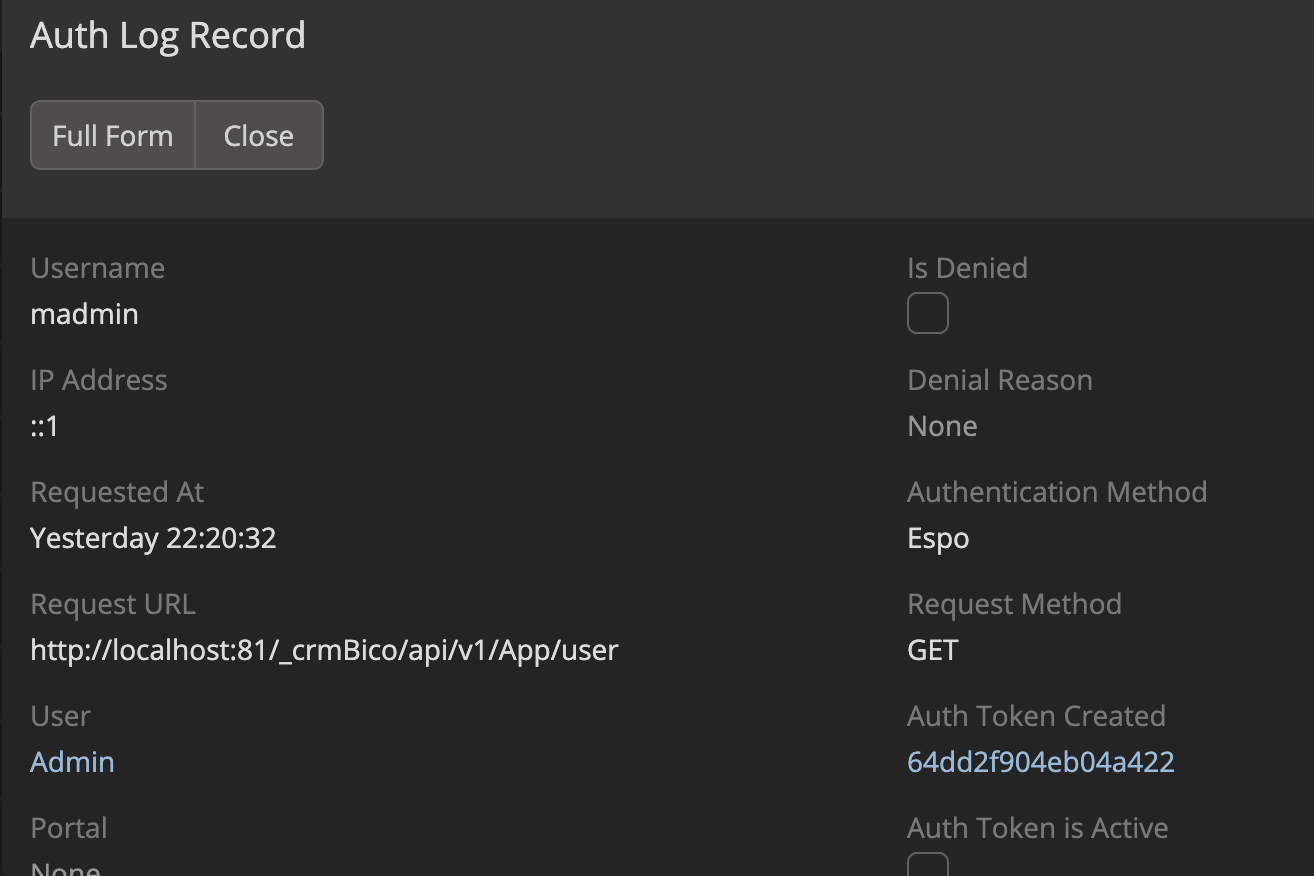Click the Is Denied field label
The width and height of the screenshot is (1314, 876).
[966, 268]
